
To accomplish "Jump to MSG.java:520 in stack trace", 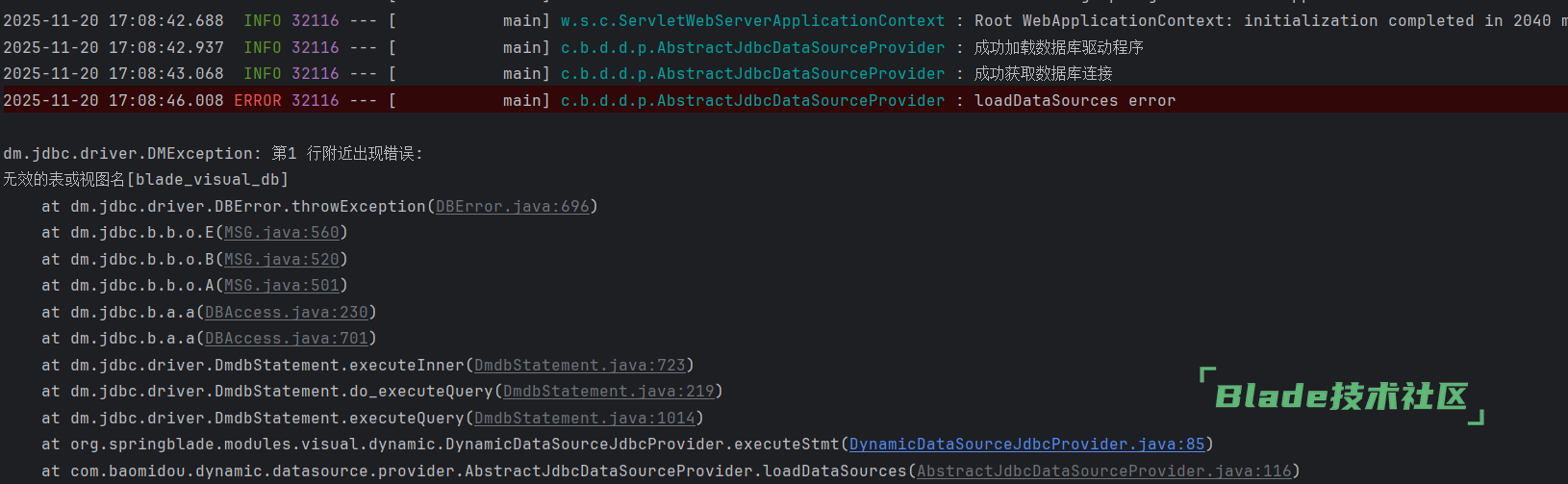I will pos(281,260).
